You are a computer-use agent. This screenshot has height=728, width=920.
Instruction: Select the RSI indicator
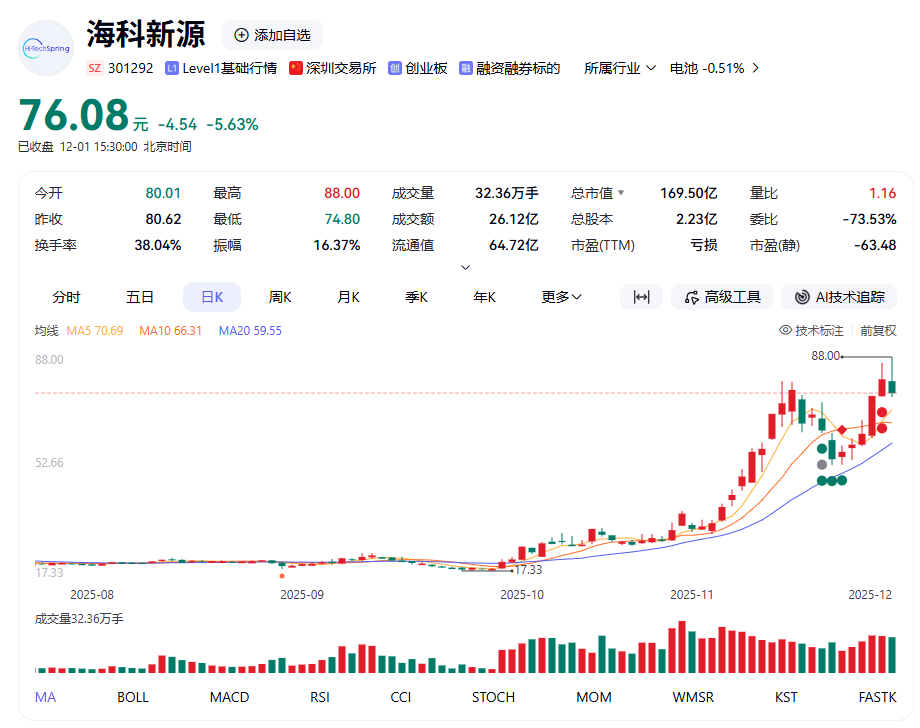point(320,697)
